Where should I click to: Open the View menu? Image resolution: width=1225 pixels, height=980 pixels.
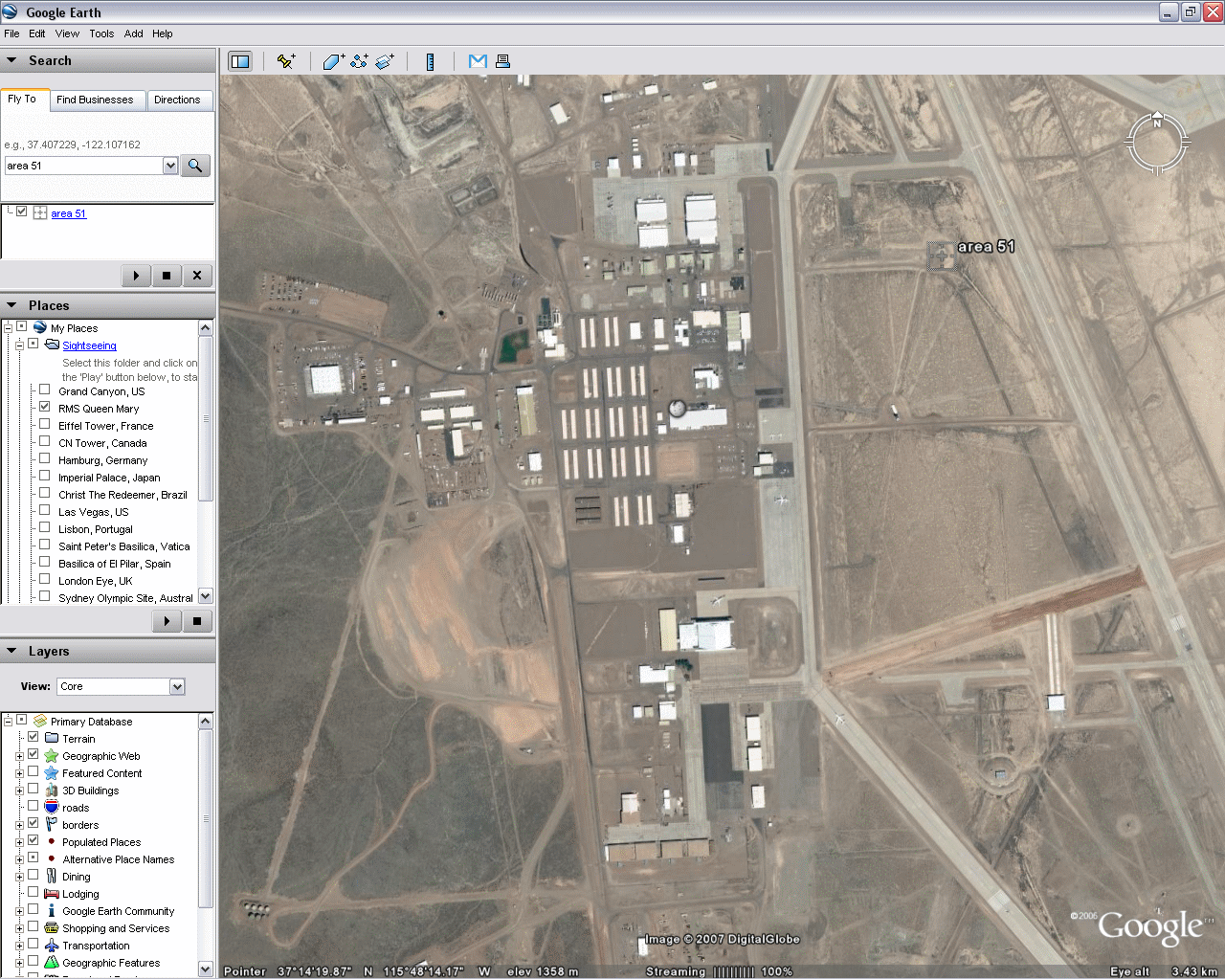tap(67, 33)
